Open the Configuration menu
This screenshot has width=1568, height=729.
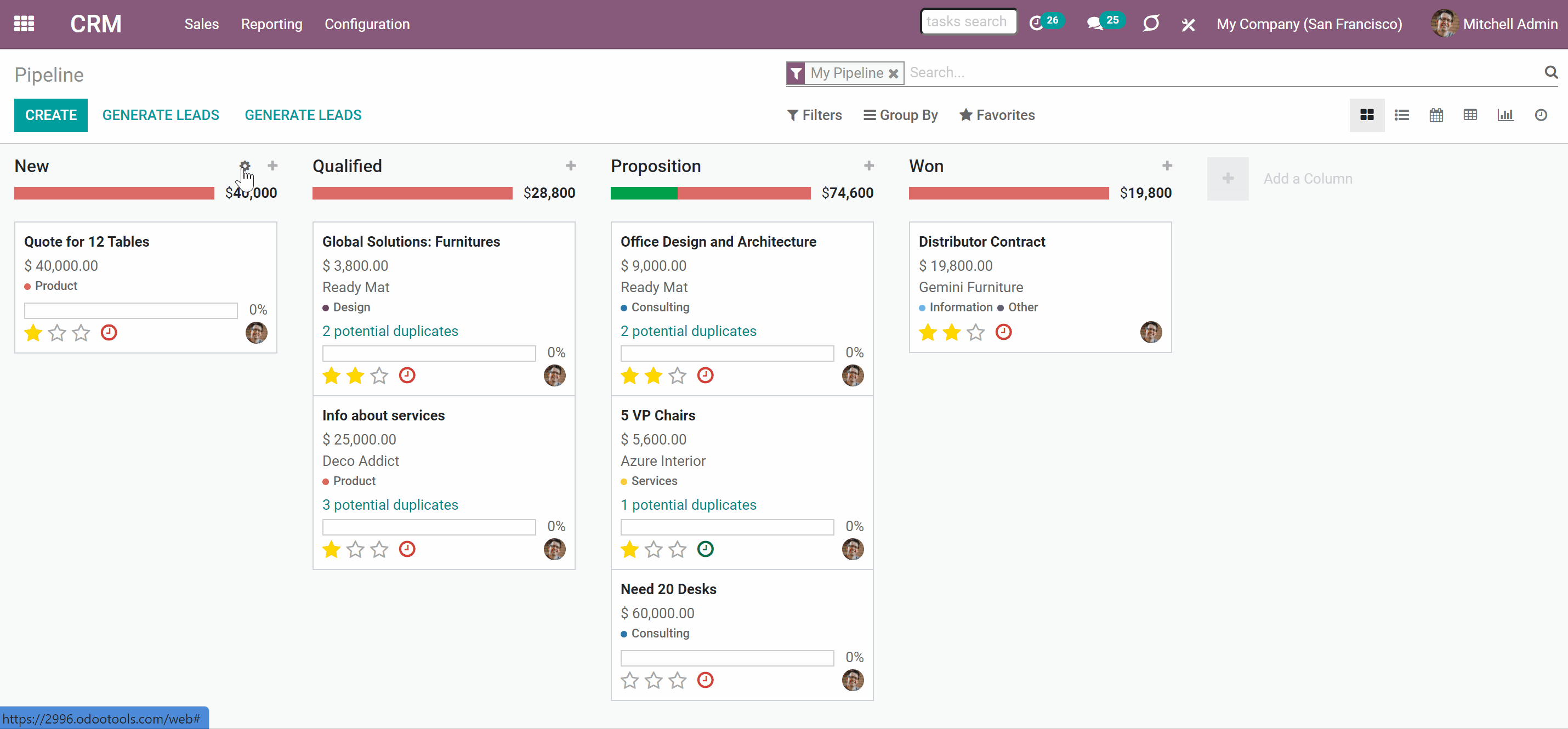pyautogui.click(x=367, y=24)
